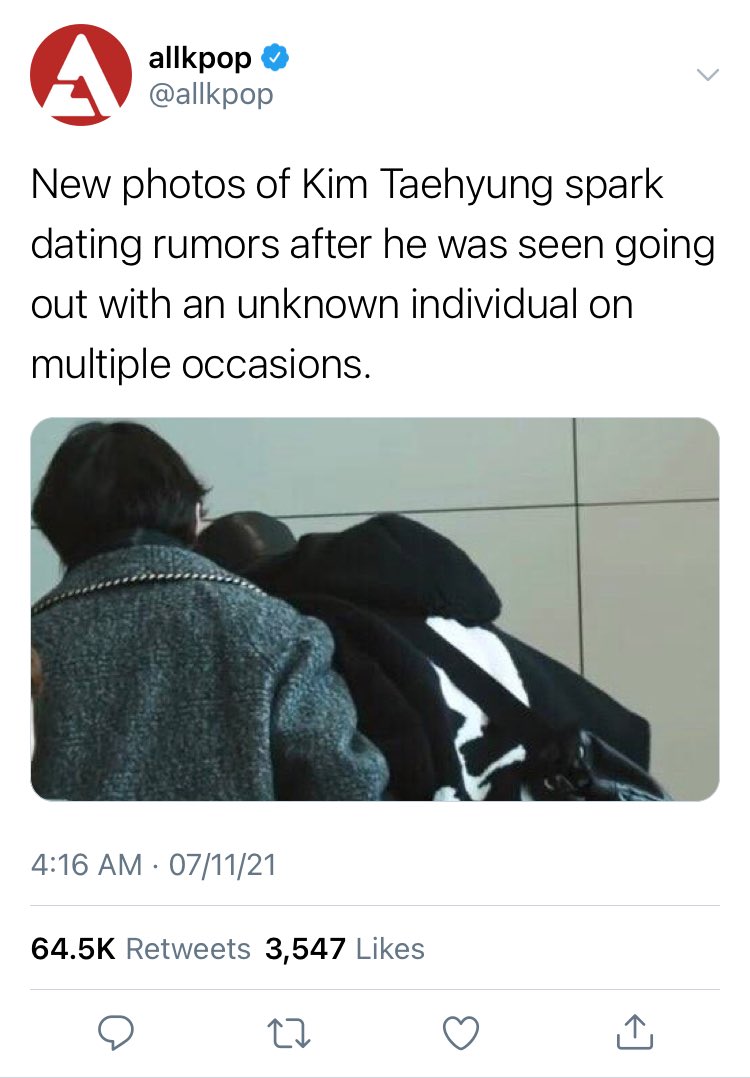Tap the blue verified checkmark badge
750x1078 pixels.
tap(274, 58)
